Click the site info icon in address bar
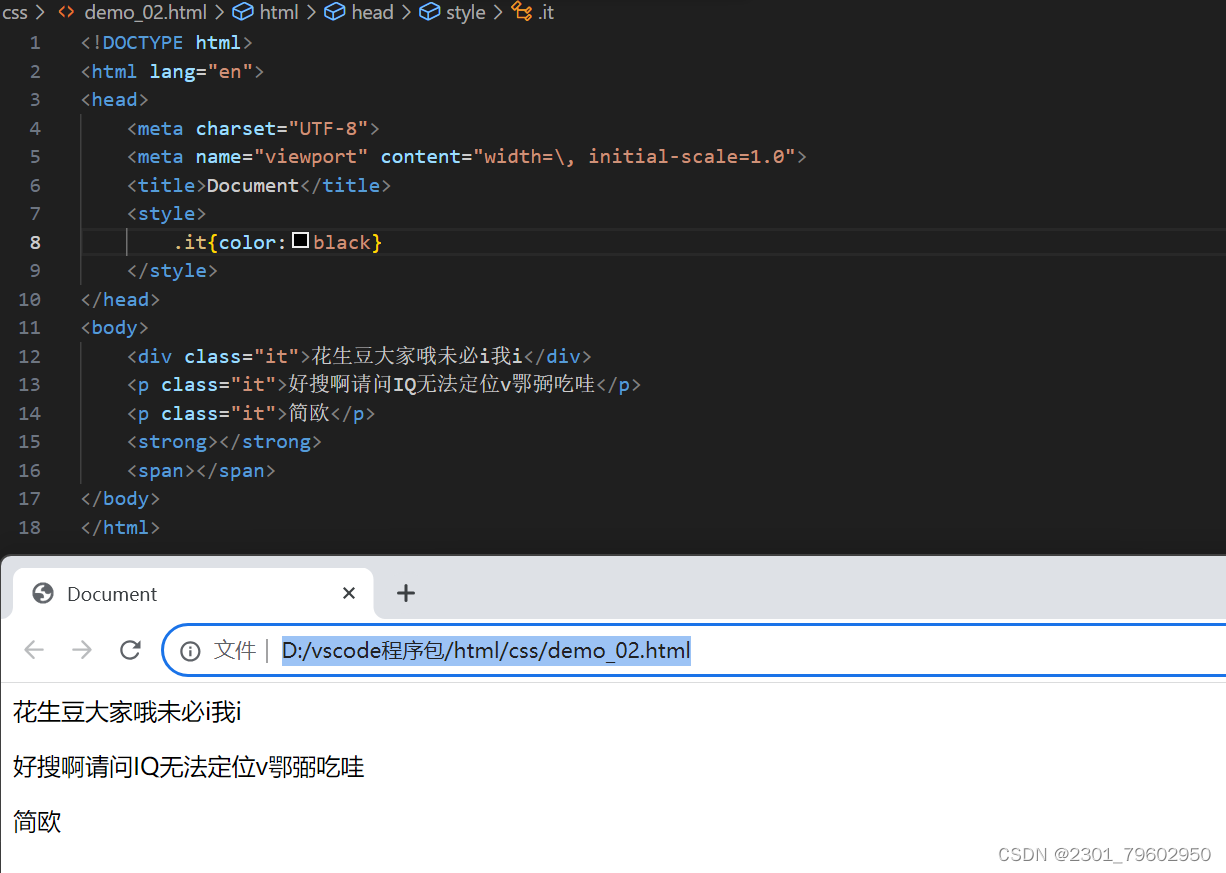 coord(190,651)
